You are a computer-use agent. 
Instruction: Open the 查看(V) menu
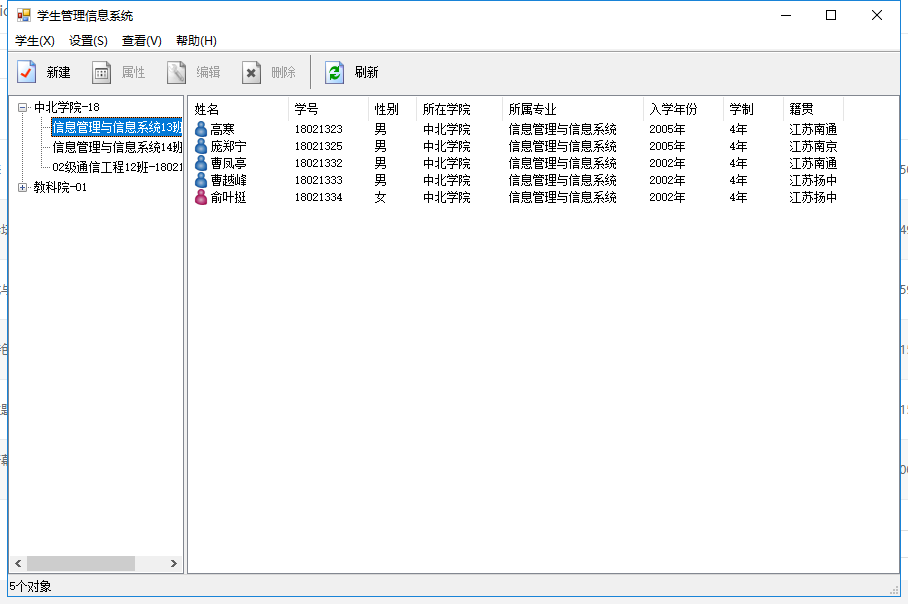(x=141, y=41)
